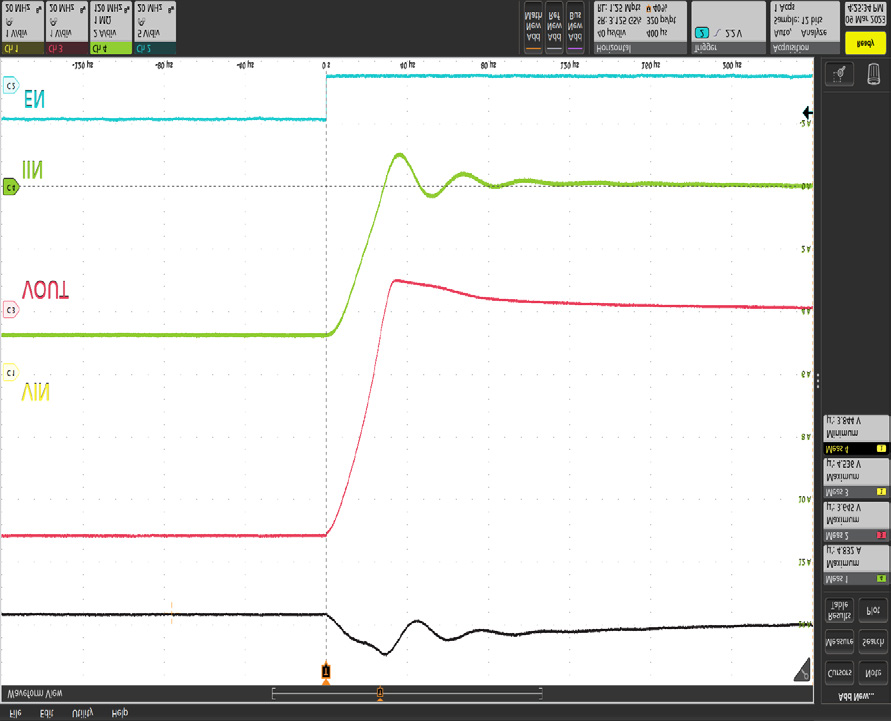Toggle the Ch 3 channel badge
Image resolution: width=891 pixels, height=721 pixels.
point(66,27)
